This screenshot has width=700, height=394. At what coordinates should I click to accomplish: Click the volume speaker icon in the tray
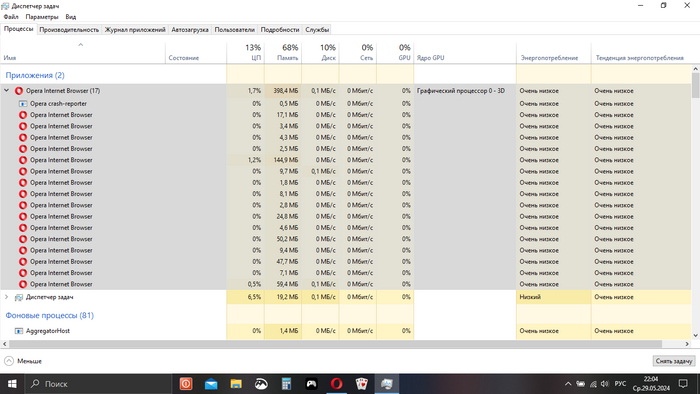click(x=605, y=384)
